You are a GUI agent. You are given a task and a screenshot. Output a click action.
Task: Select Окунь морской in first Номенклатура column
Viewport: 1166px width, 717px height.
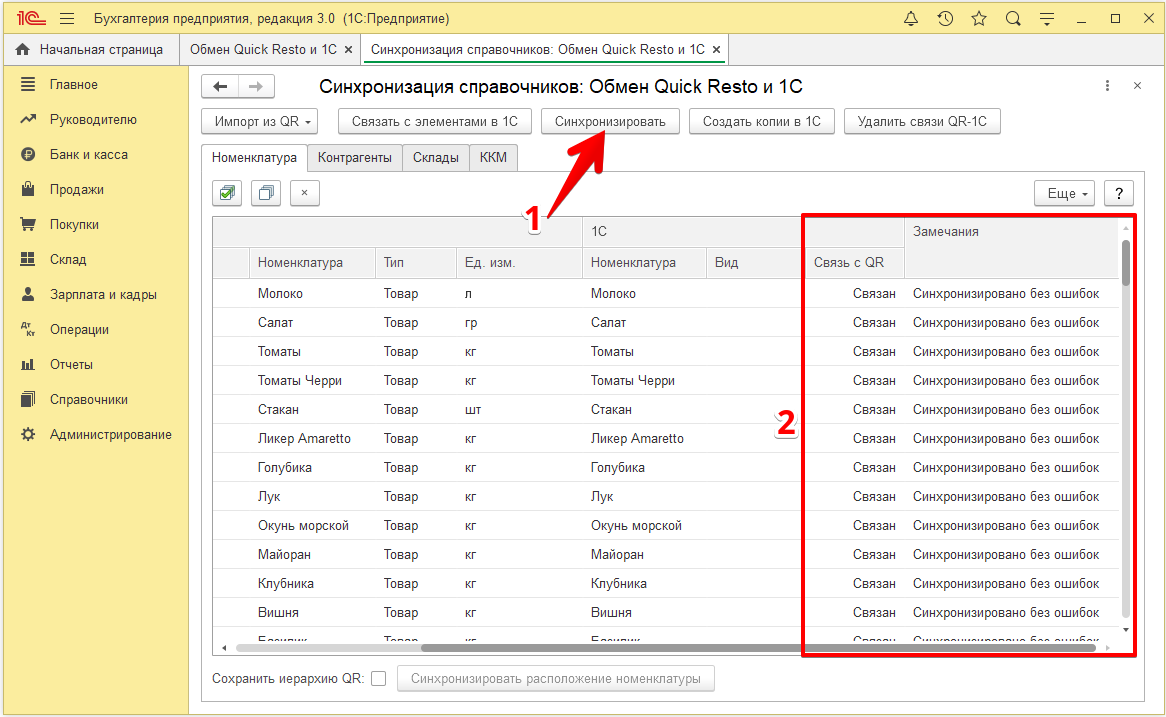click(303, 526)
